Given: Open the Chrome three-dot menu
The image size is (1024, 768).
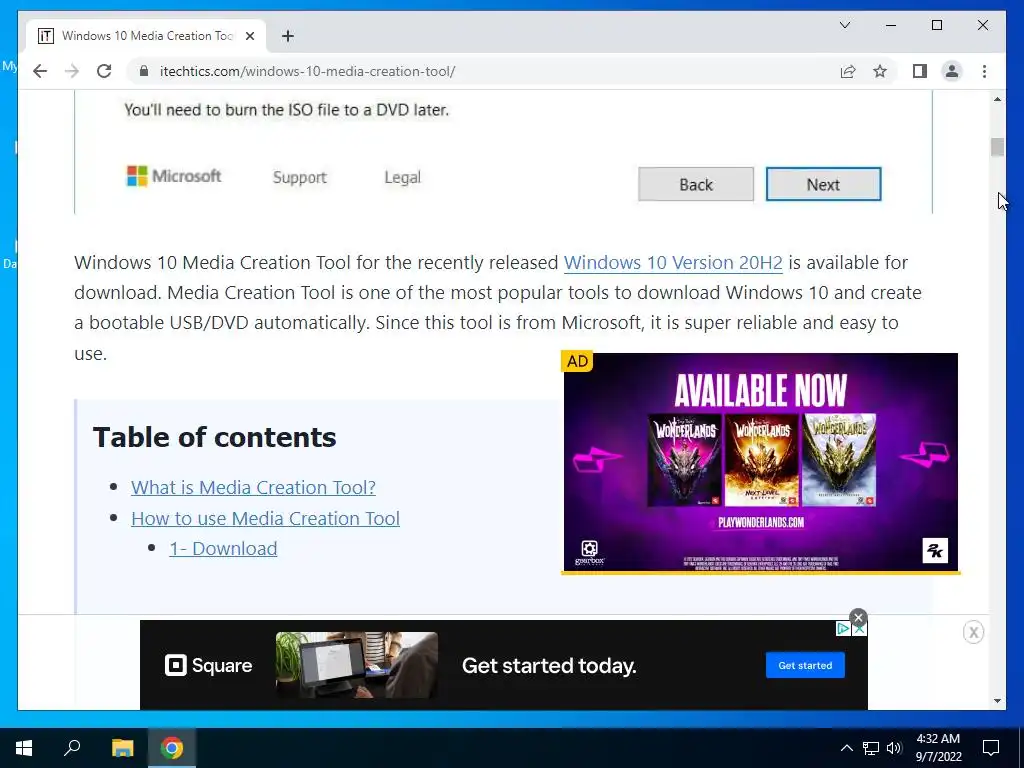Looking at the screenshot, I should (x=984, y=71).
